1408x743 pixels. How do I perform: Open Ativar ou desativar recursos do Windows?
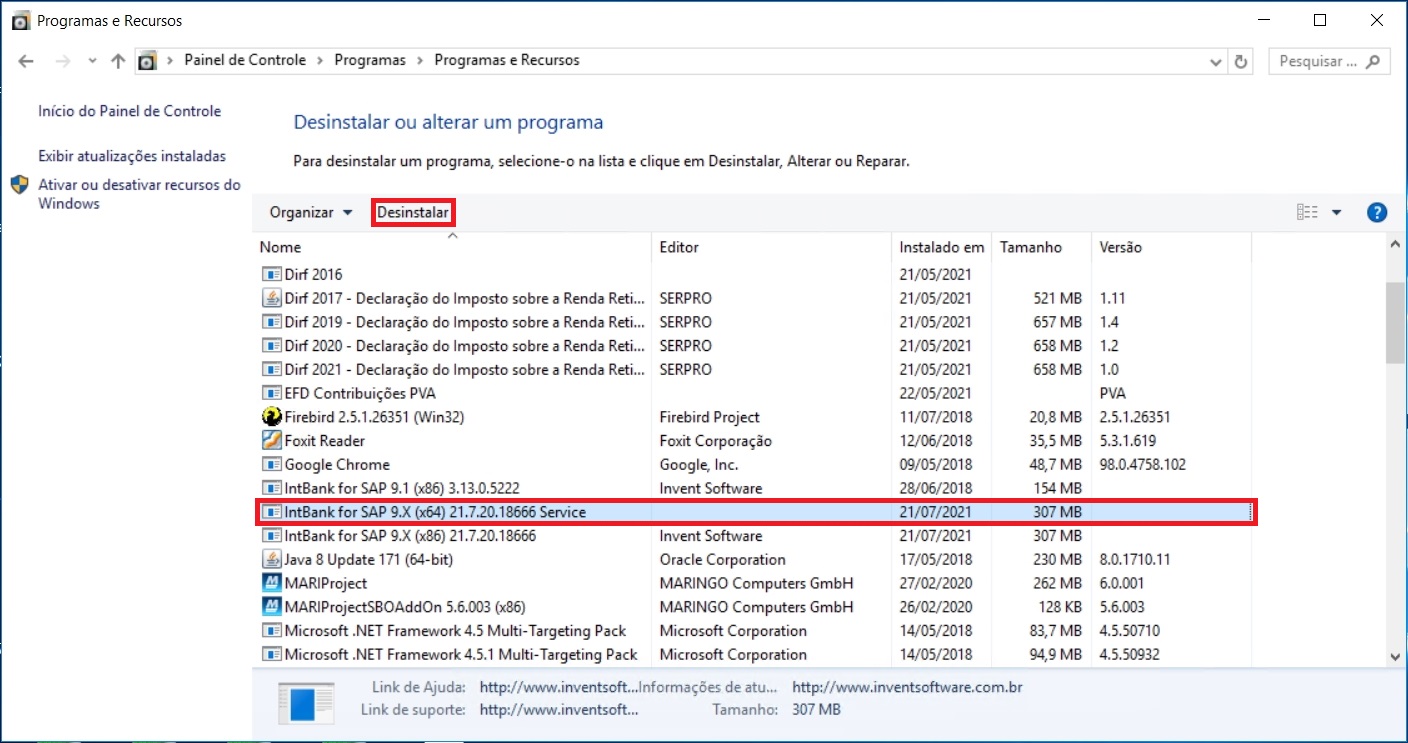pyautogui.click(x=139, y=194)
